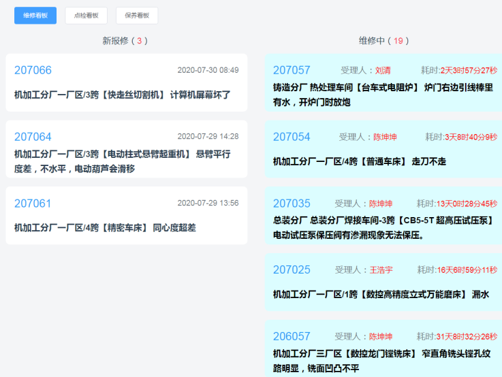Viewport: 502px width, 377px height.
Task: Select the CB5-5T 超高压试压泵 description
Action: coord(383,228)
